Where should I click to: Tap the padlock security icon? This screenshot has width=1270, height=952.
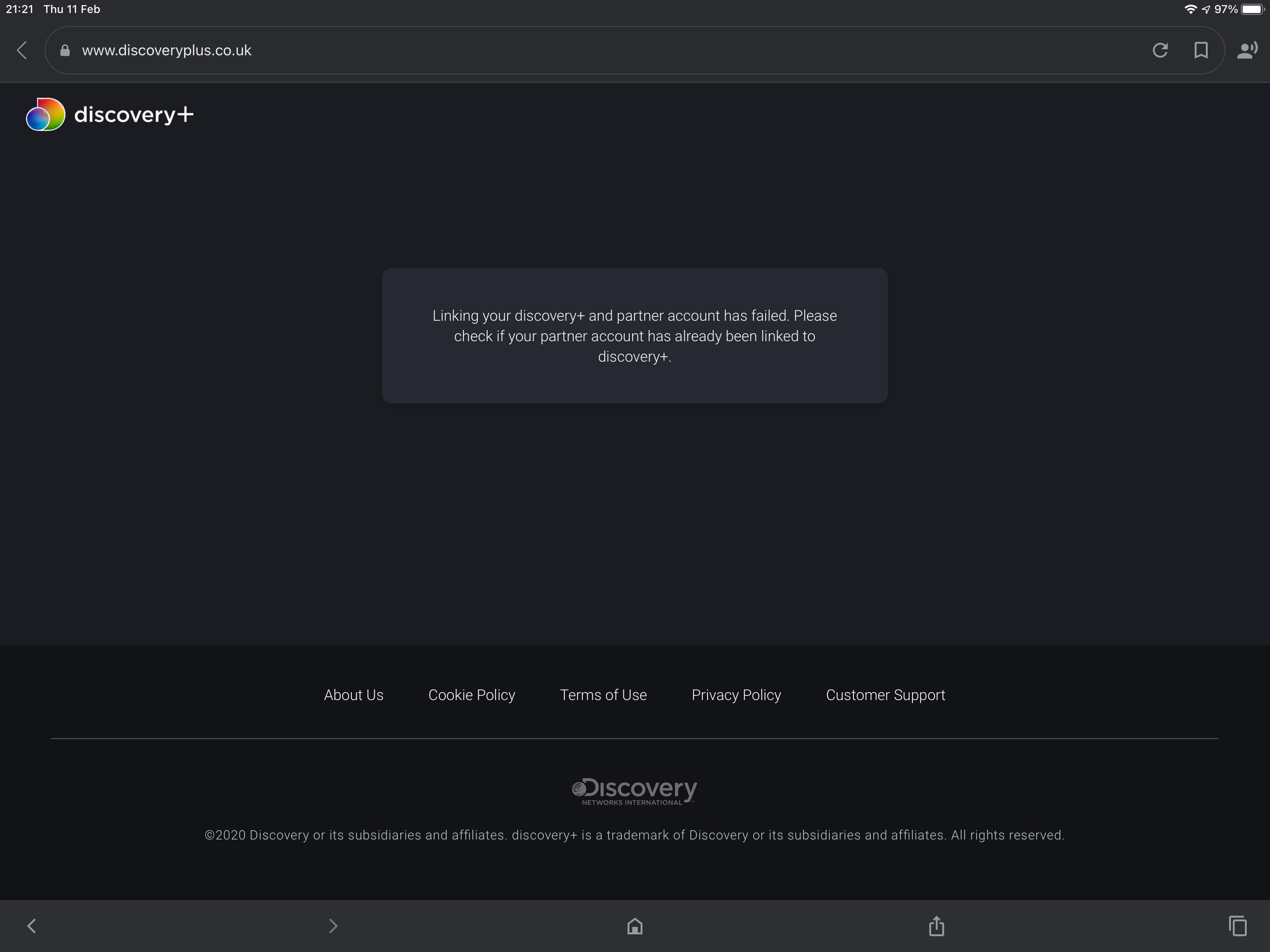pyautogui.click(x=65, y=51)
